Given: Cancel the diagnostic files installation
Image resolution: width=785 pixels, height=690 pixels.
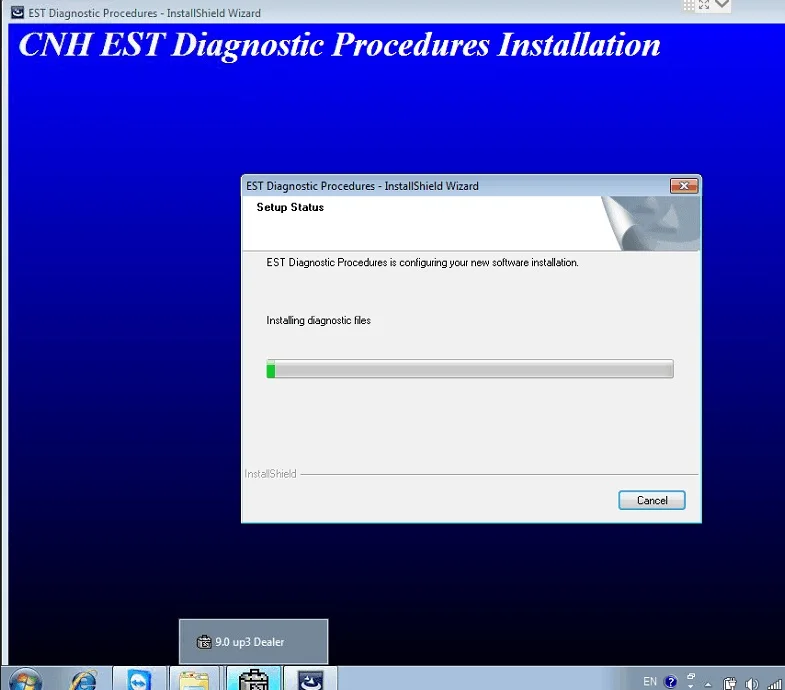Looking at the screenshot, I should [x=651, y=500].
